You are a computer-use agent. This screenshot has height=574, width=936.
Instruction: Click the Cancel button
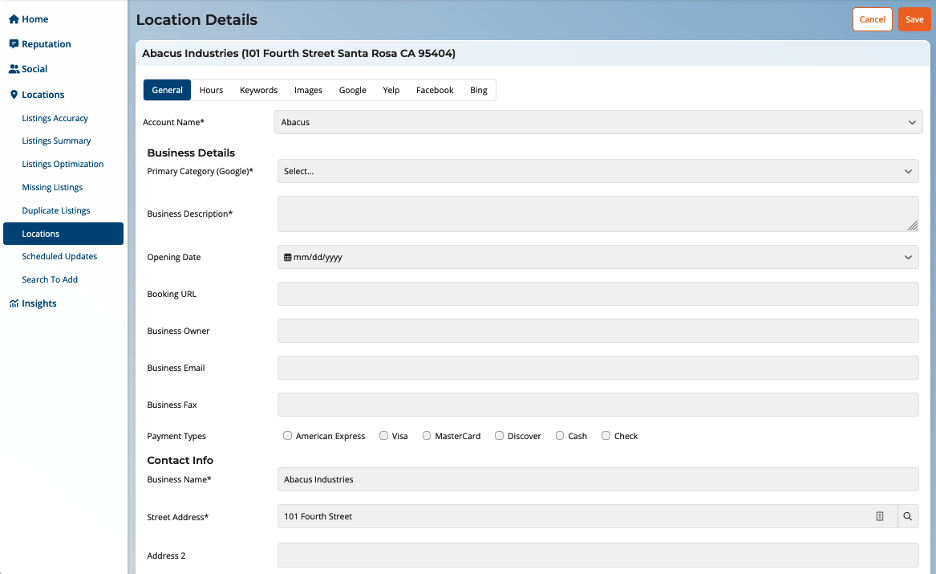(872, 19)
